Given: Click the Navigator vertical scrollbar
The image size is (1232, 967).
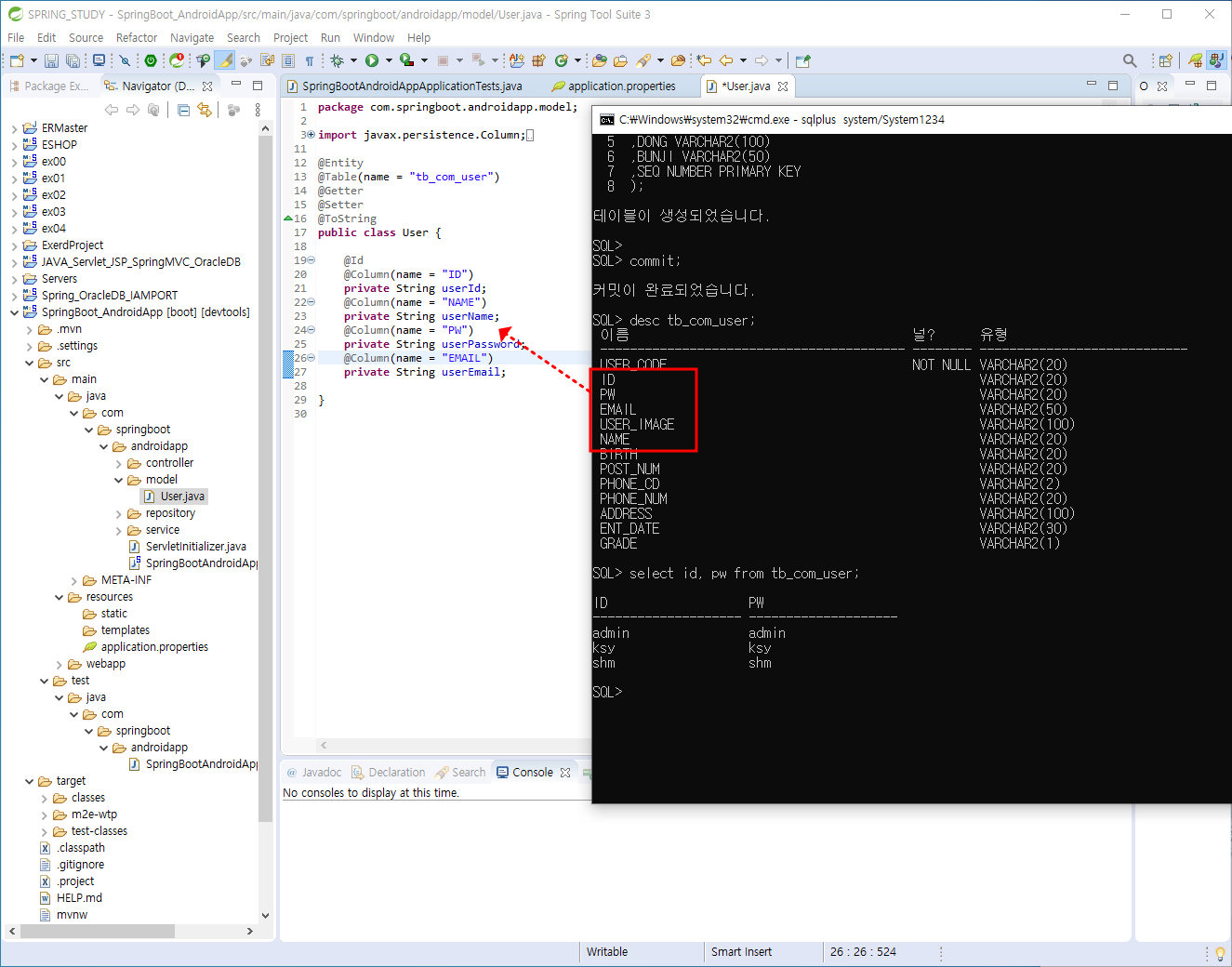Looking at the screenshot, I should [x=265, y=478].
